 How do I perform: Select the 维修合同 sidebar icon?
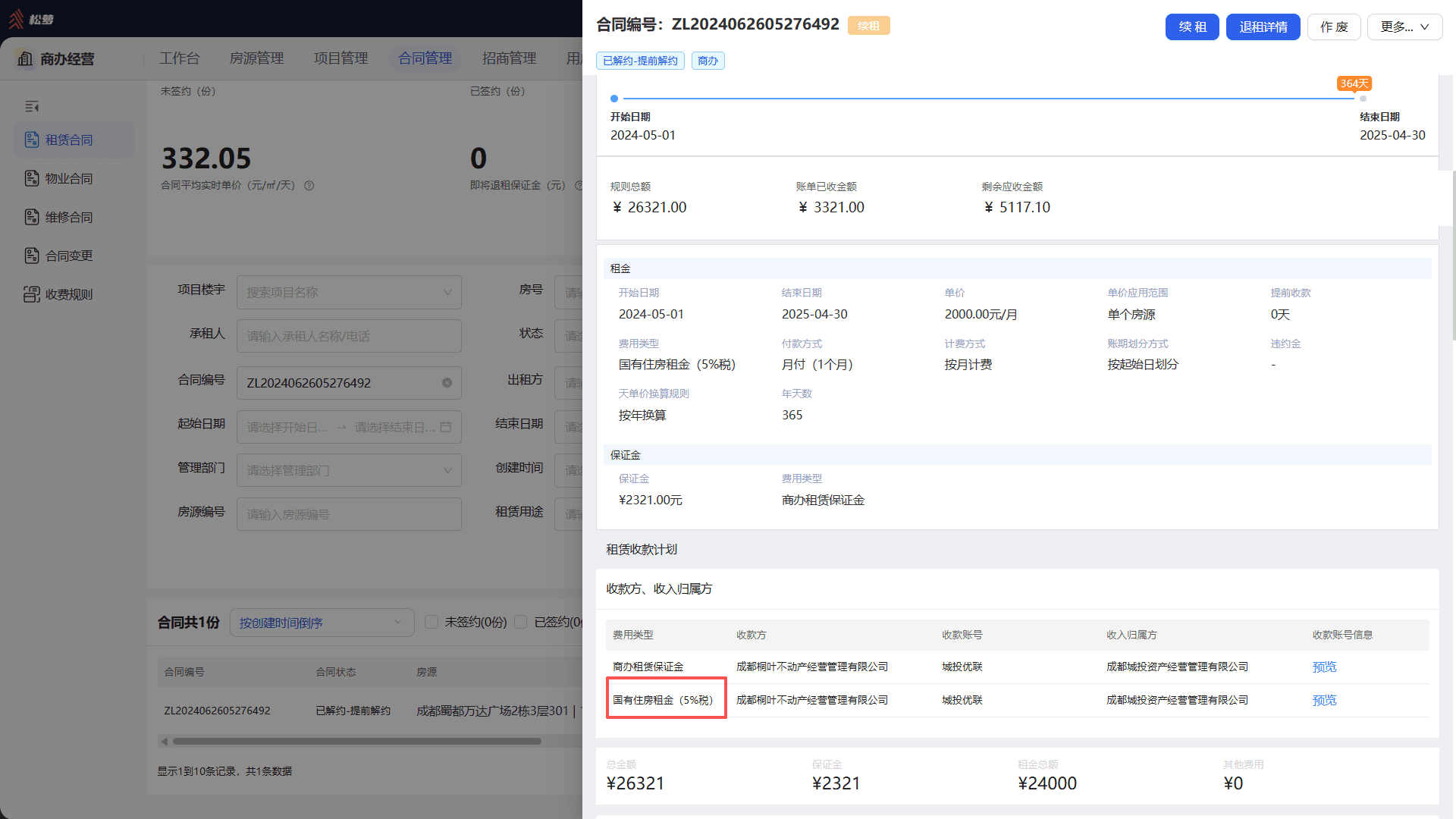(x=31, y=217)
